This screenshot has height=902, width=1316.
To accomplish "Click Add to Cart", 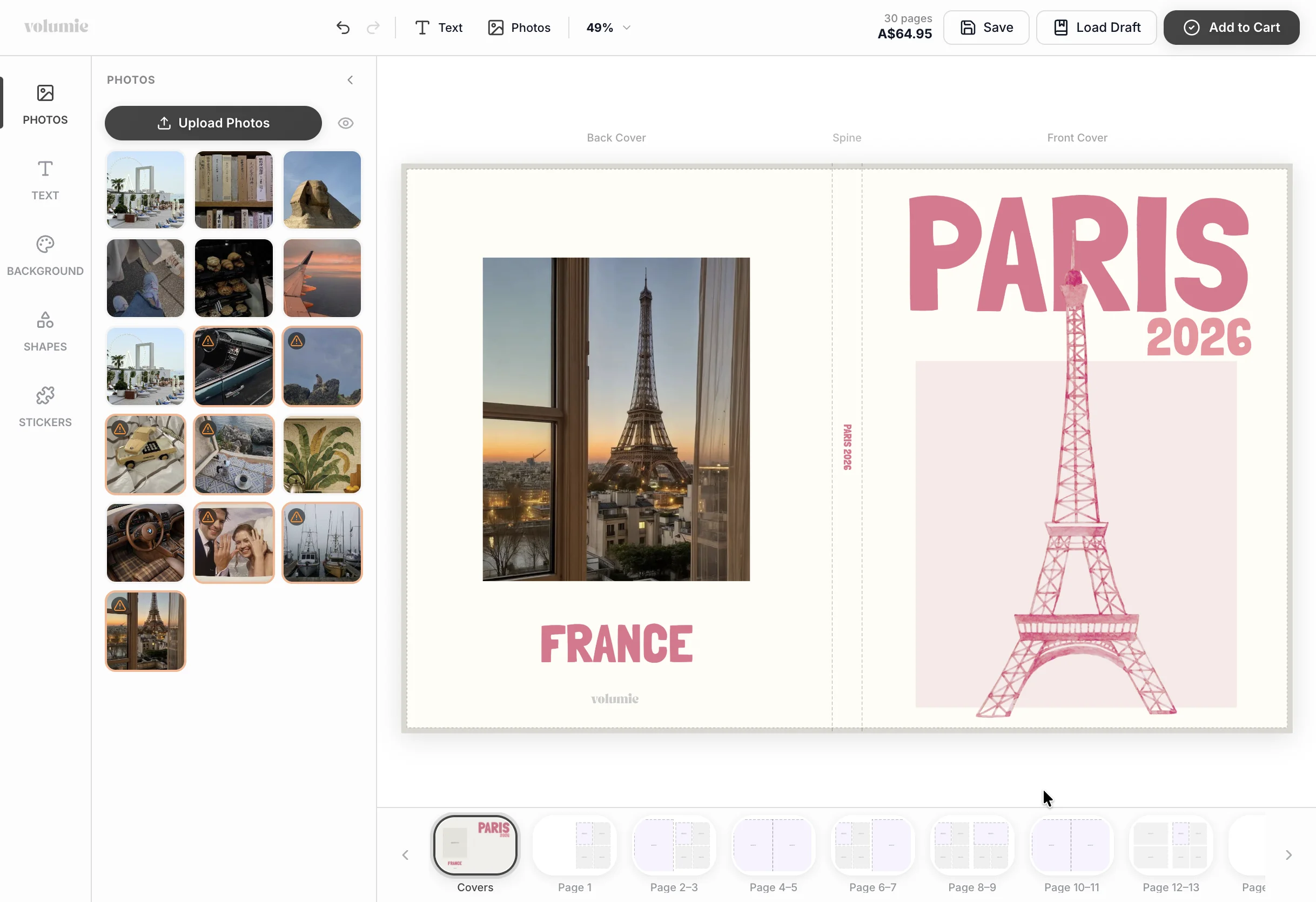I will (x=1232, y=27).
